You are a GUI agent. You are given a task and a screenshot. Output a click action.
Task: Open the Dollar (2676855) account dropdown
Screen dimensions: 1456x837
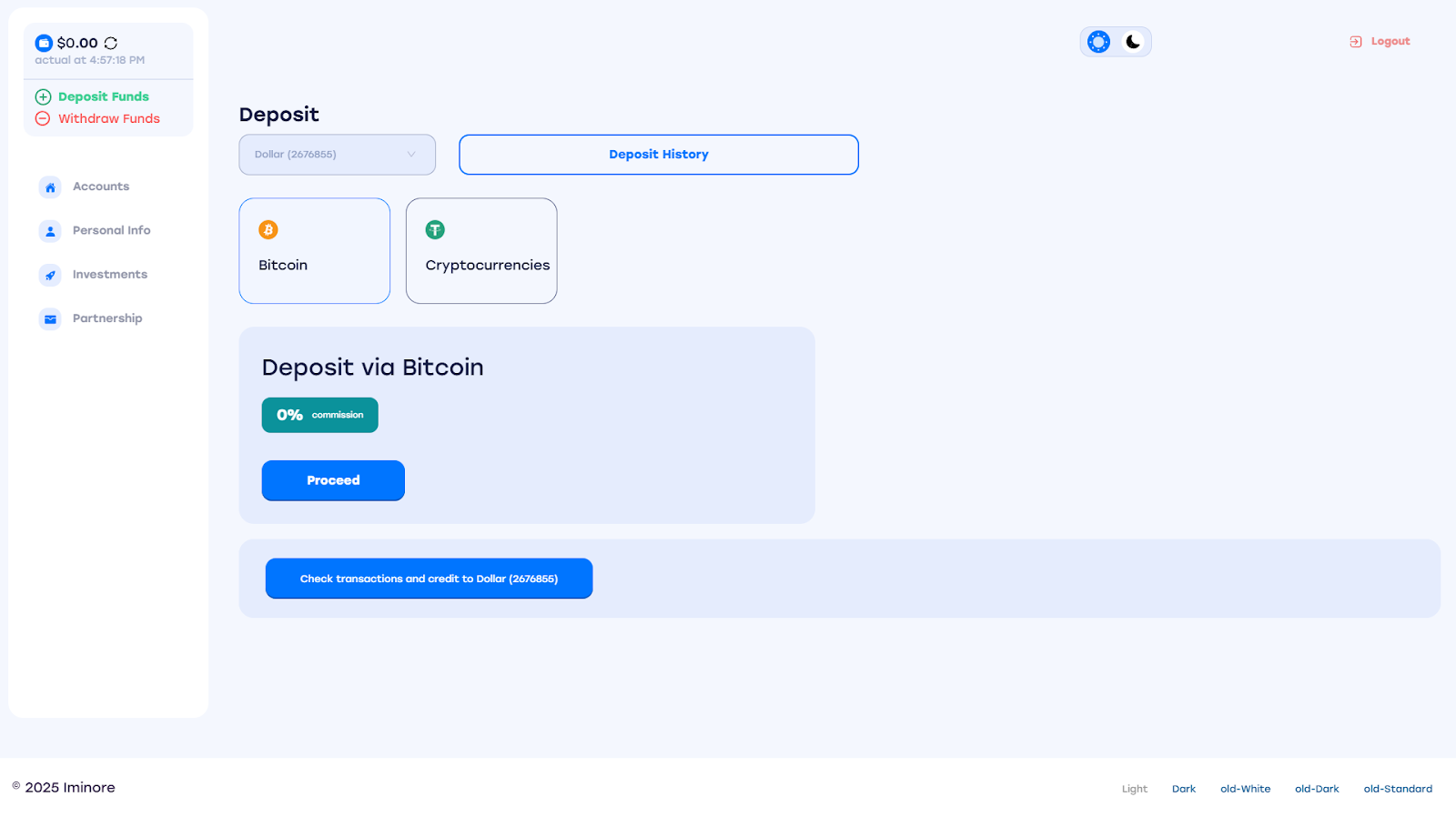337,155
